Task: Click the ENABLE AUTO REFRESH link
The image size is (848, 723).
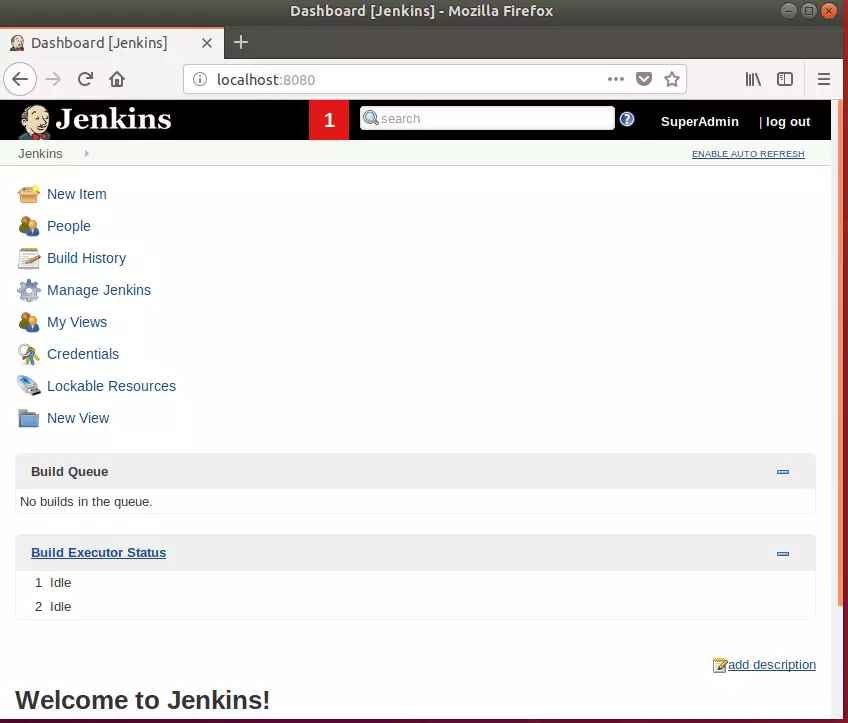Action: [x=748, y=154]
